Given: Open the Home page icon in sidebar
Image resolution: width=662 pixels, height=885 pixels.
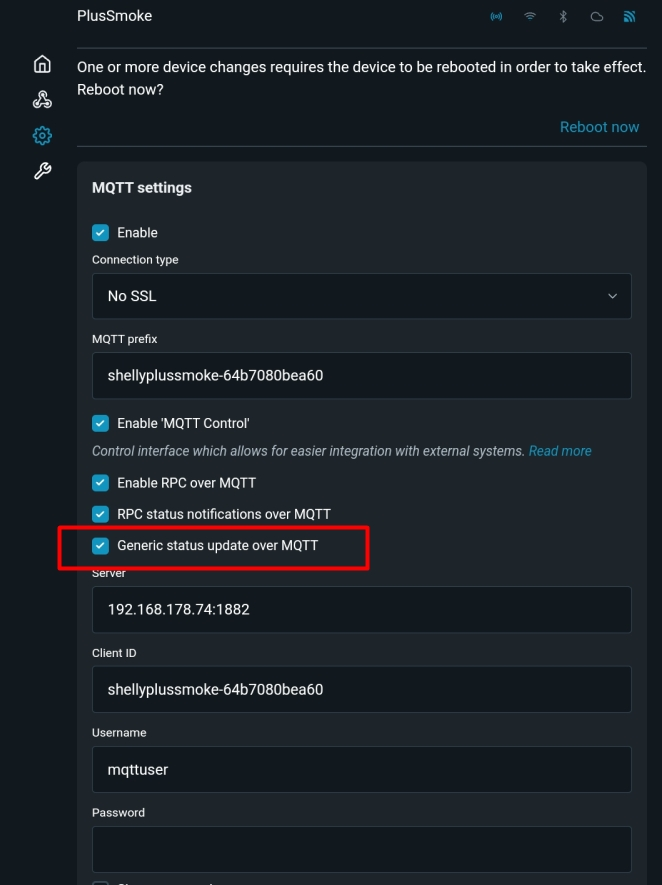Looking at the screenshot, I should [42, 64].
